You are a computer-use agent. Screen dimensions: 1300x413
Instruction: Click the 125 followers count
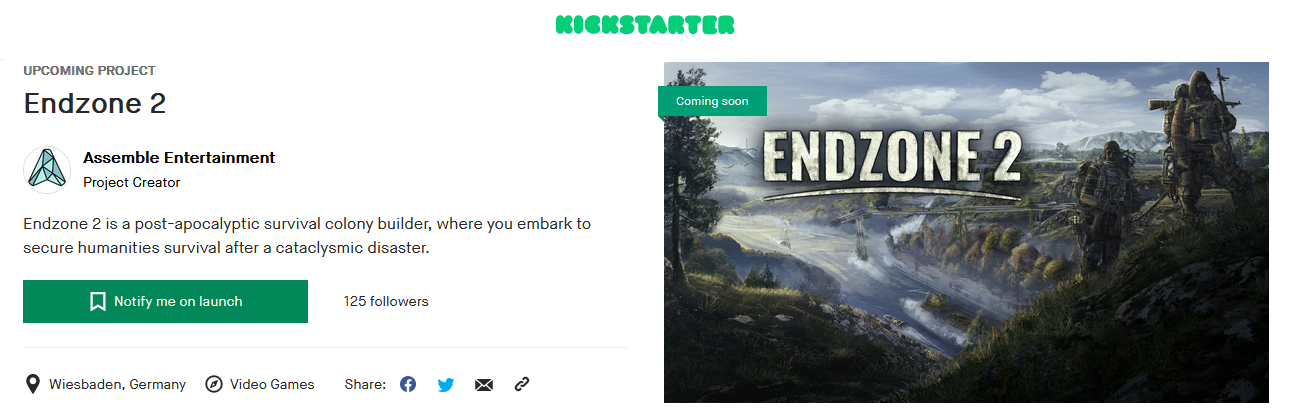386,301
